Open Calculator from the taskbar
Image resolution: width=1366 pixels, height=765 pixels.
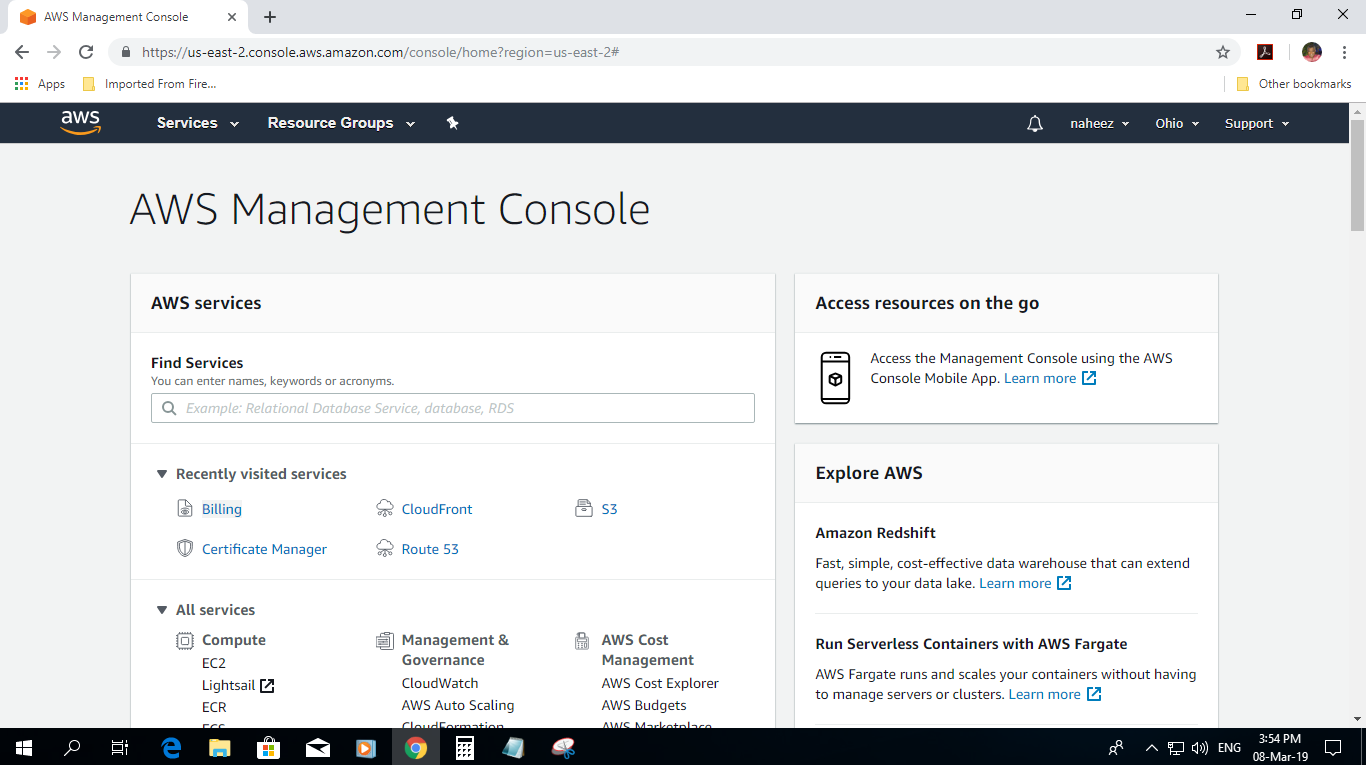[465, 747]
